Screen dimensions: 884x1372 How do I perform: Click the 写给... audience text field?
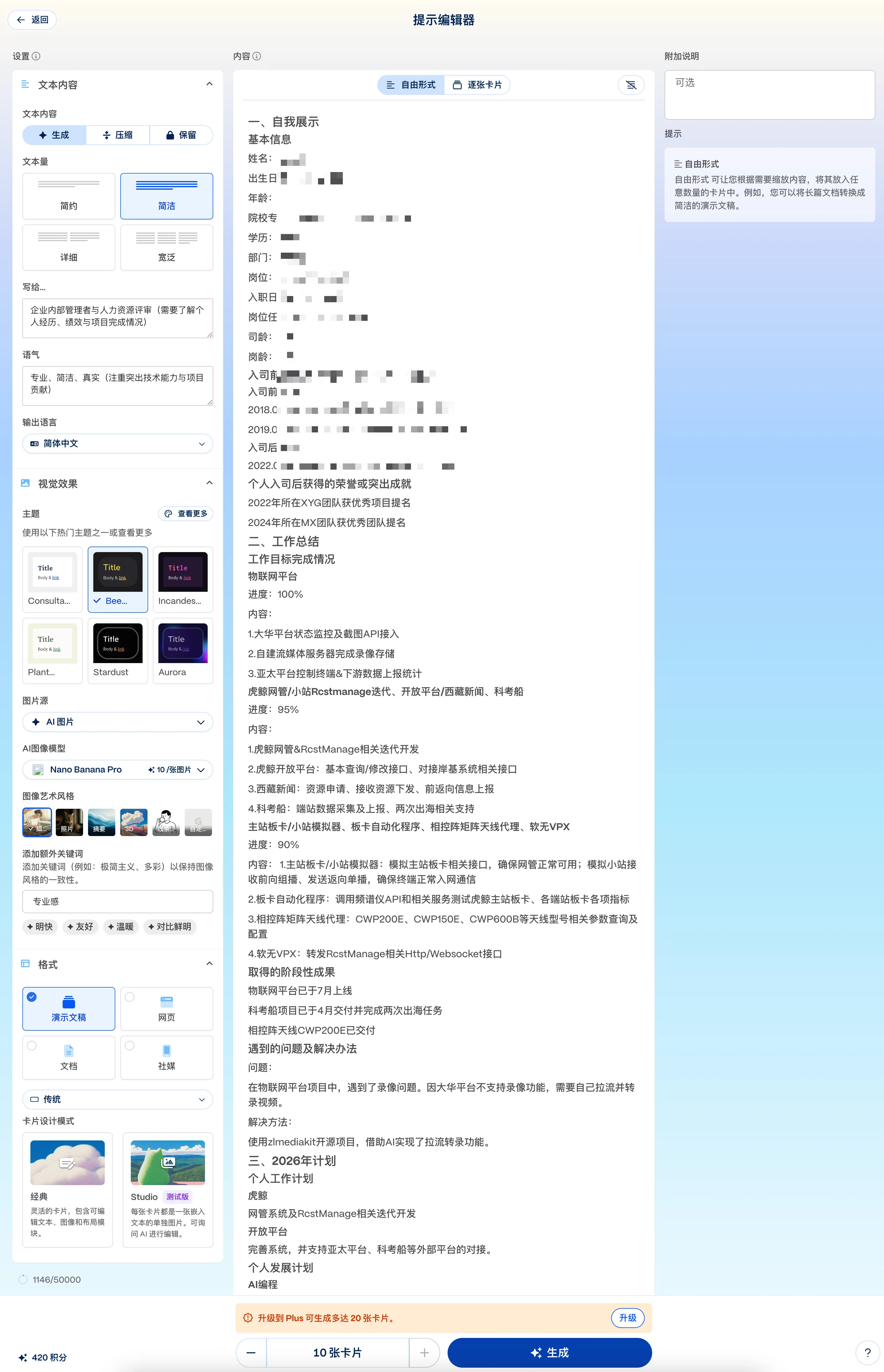click(118, 318)
